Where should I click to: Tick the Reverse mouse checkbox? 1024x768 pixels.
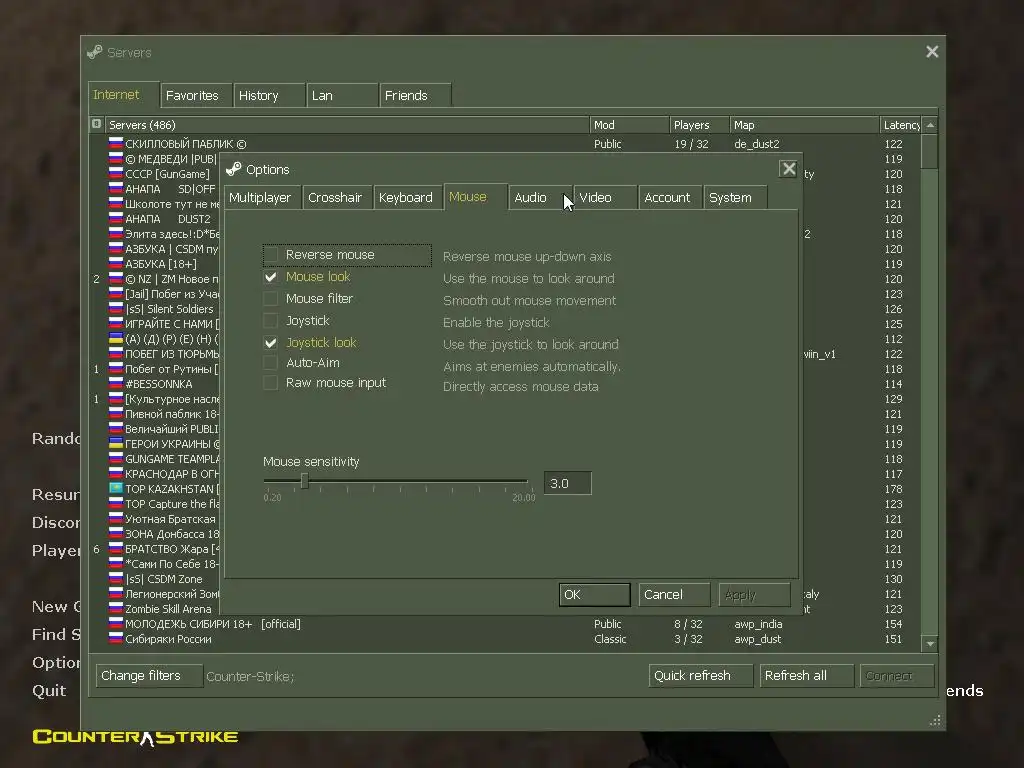click(x=270, y=255)
